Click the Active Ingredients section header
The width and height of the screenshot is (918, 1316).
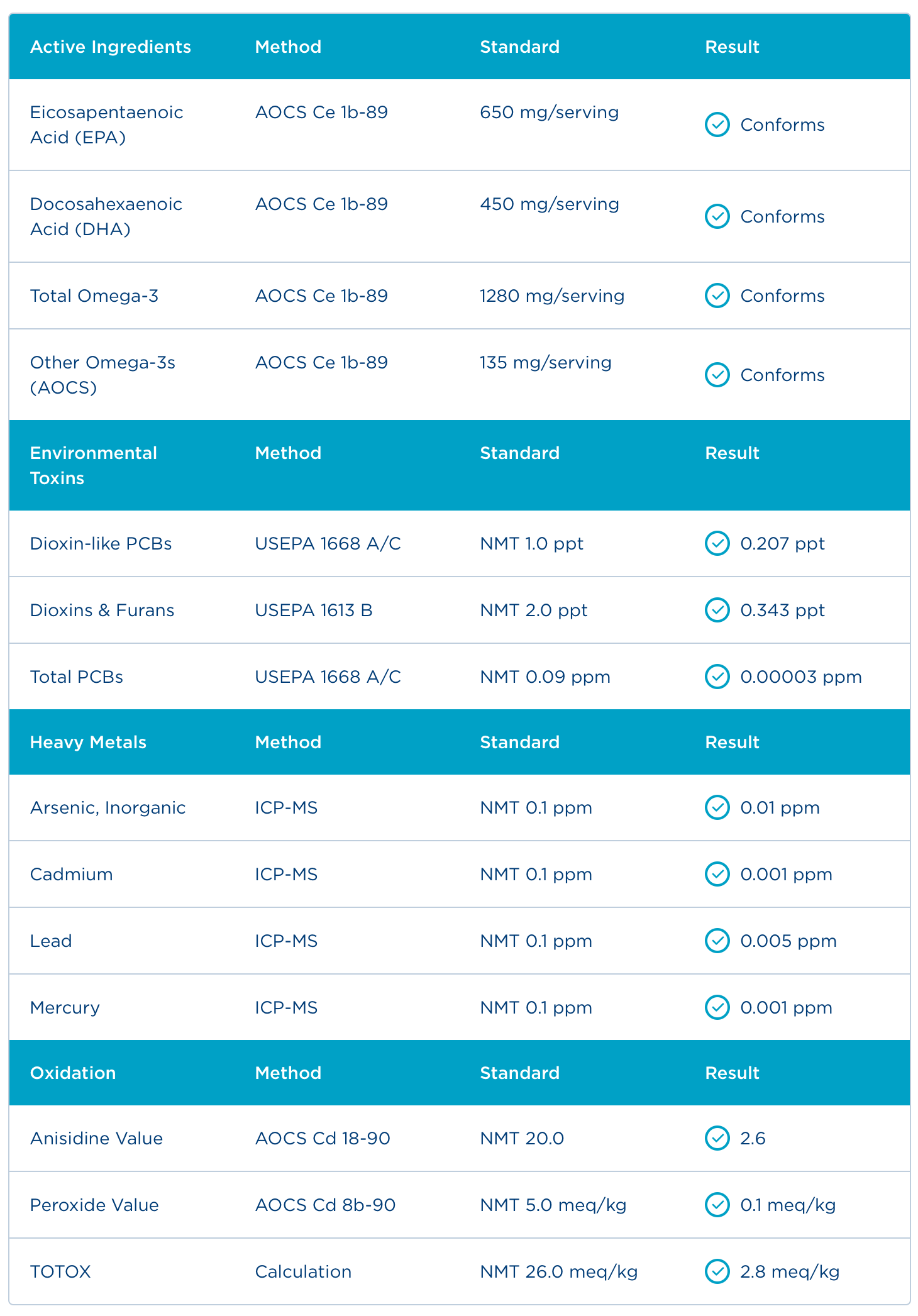pyautogui.click(x=111, y=47)
